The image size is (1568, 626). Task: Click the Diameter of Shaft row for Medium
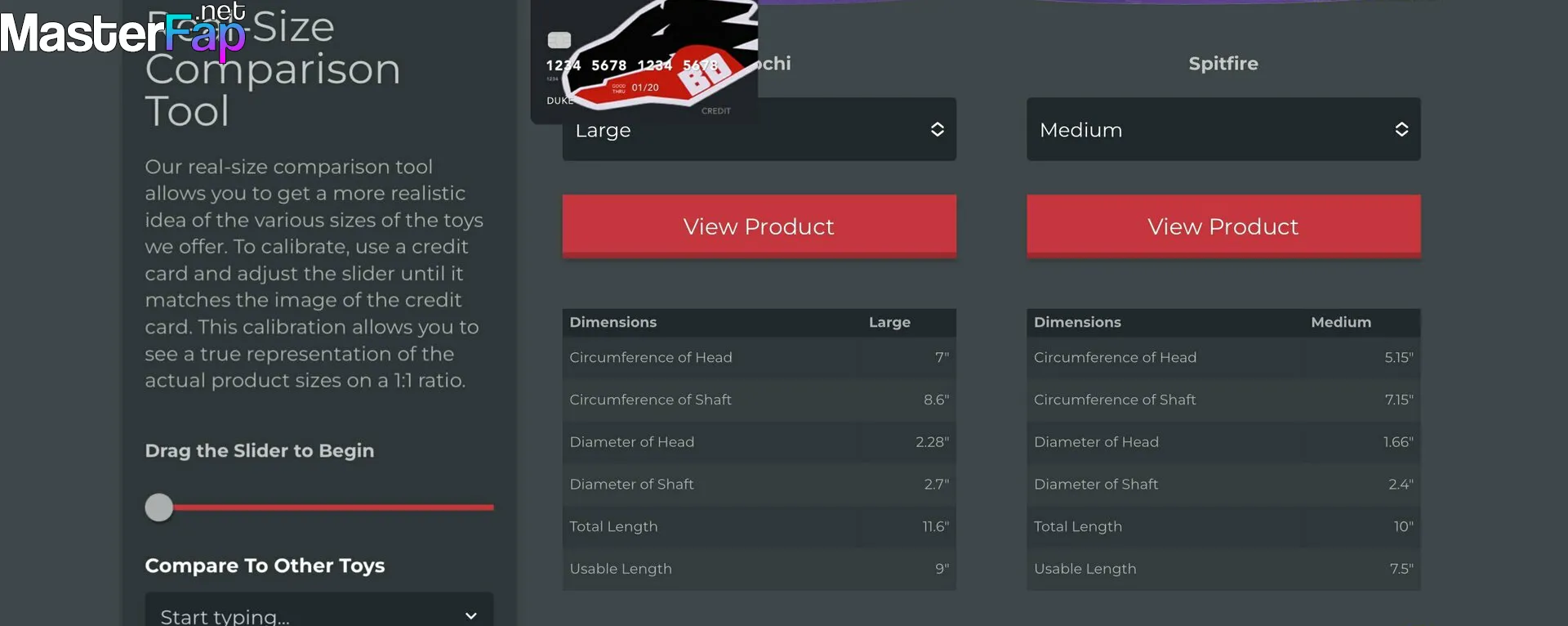(1223, 484)
